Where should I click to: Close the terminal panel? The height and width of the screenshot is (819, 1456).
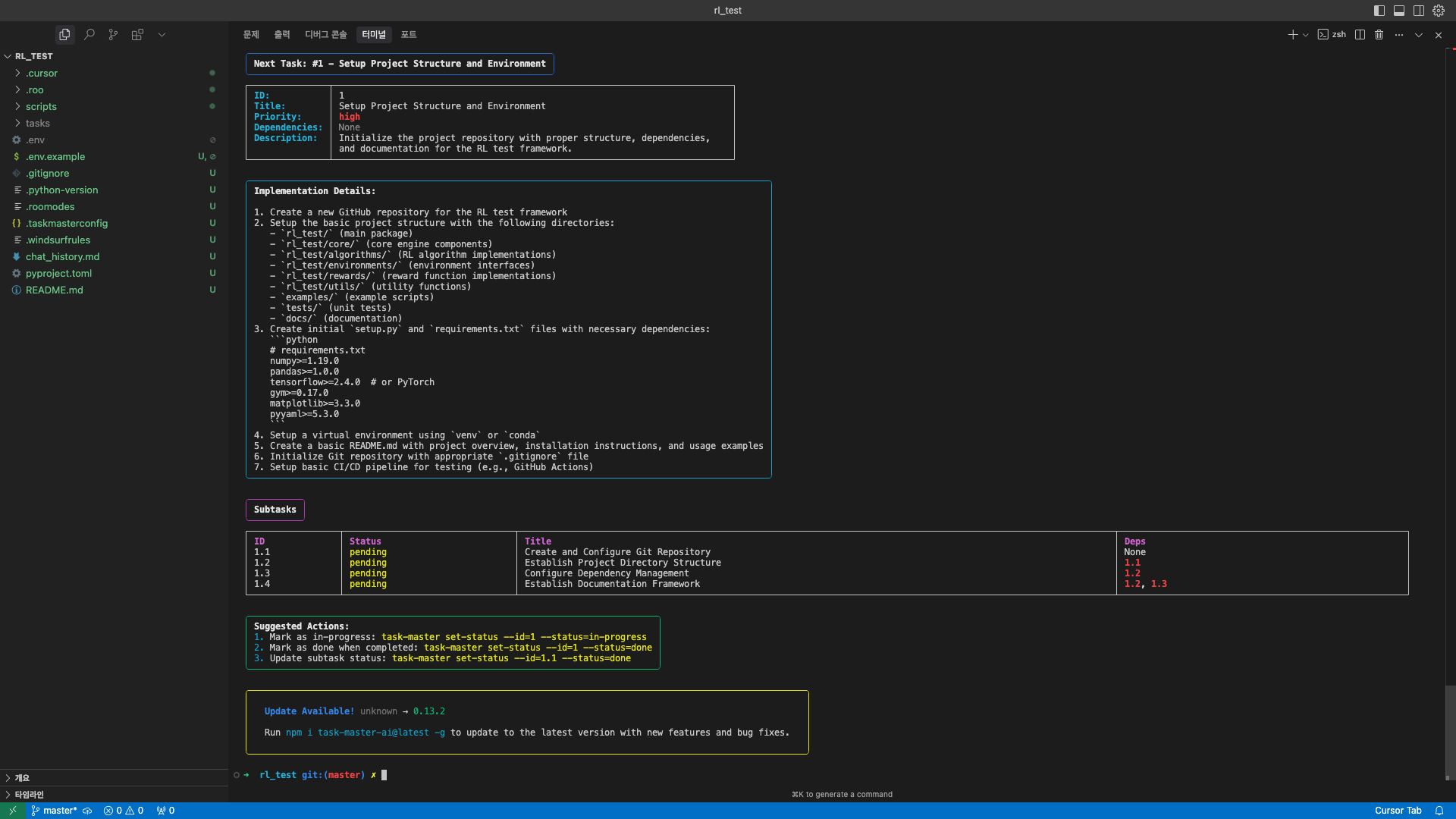coord(1439,35)
